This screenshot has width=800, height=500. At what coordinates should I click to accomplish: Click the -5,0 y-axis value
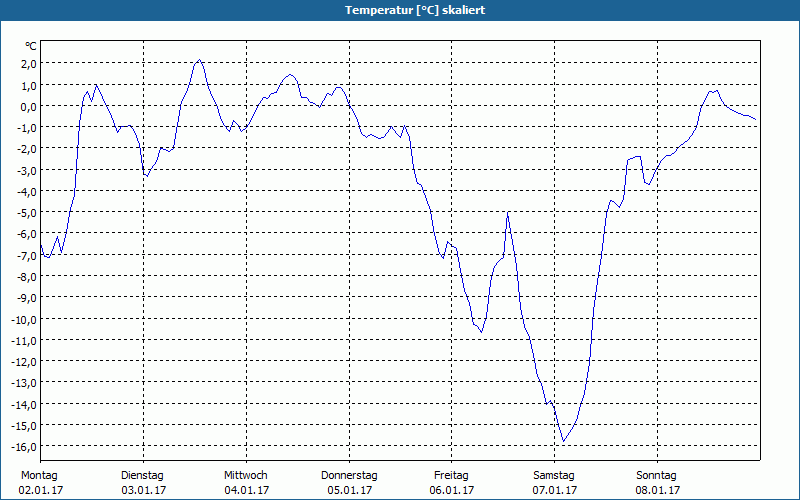click(27, 213)
